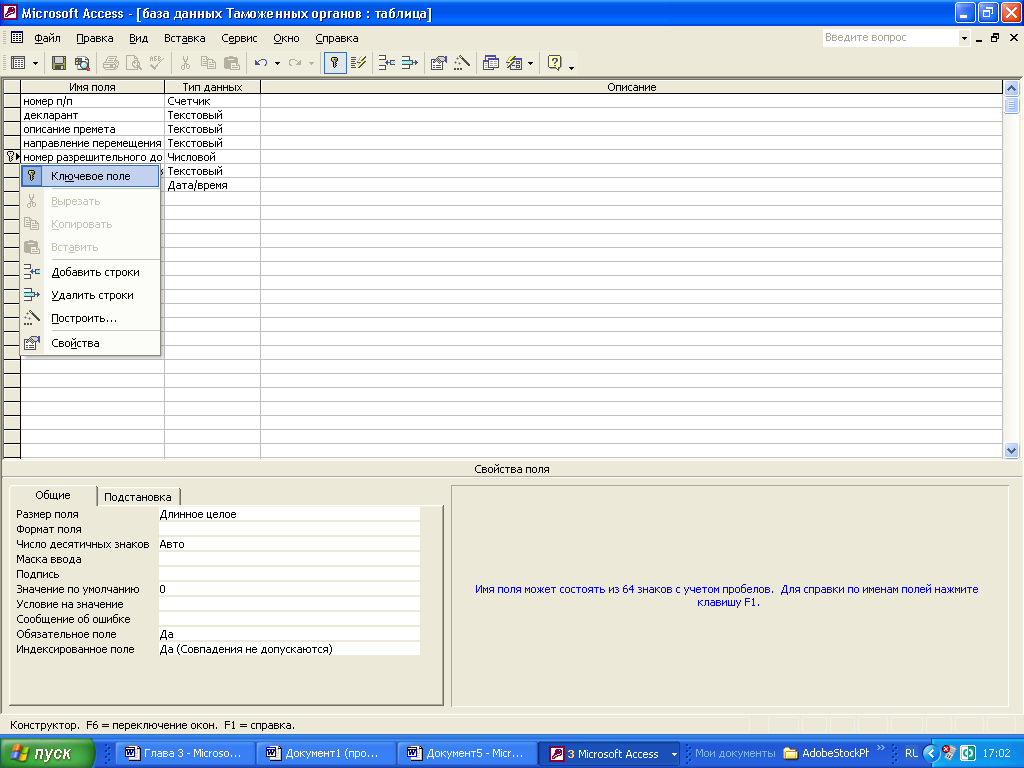Viewport: 1024px width, 768px height.
Task: Click the Введите вопрос help box
Action: click(890, 38)
